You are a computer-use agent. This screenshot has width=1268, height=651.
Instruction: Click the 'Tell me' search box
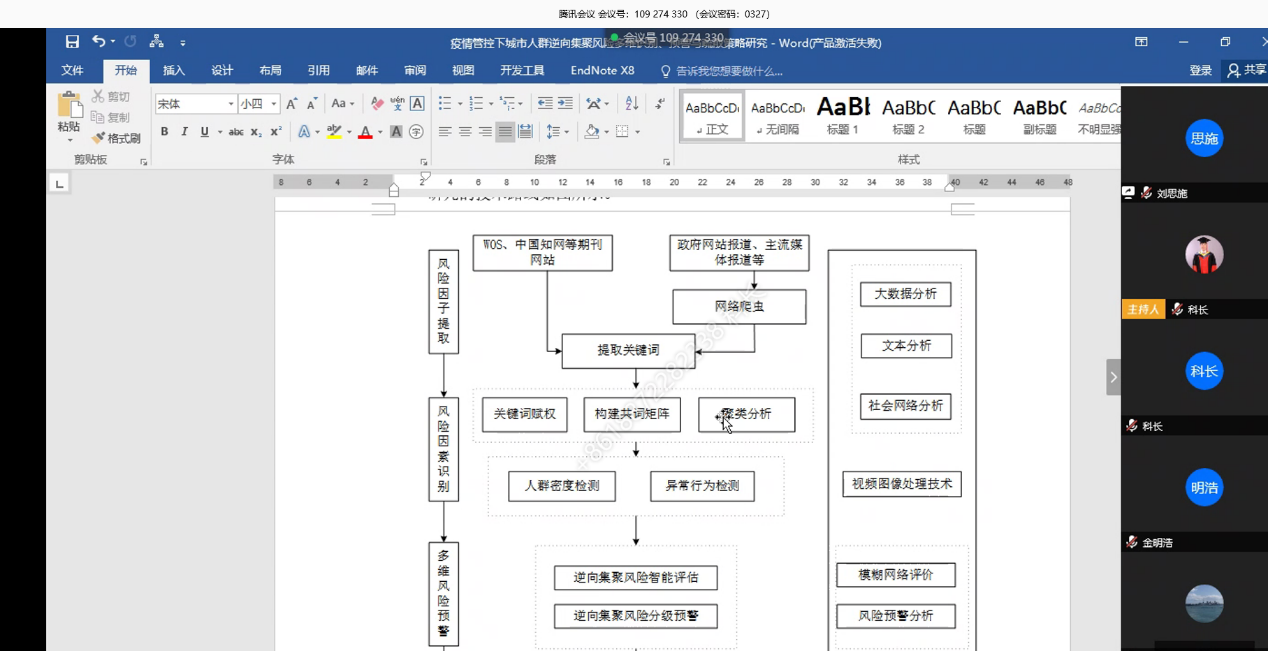[729, 71]
